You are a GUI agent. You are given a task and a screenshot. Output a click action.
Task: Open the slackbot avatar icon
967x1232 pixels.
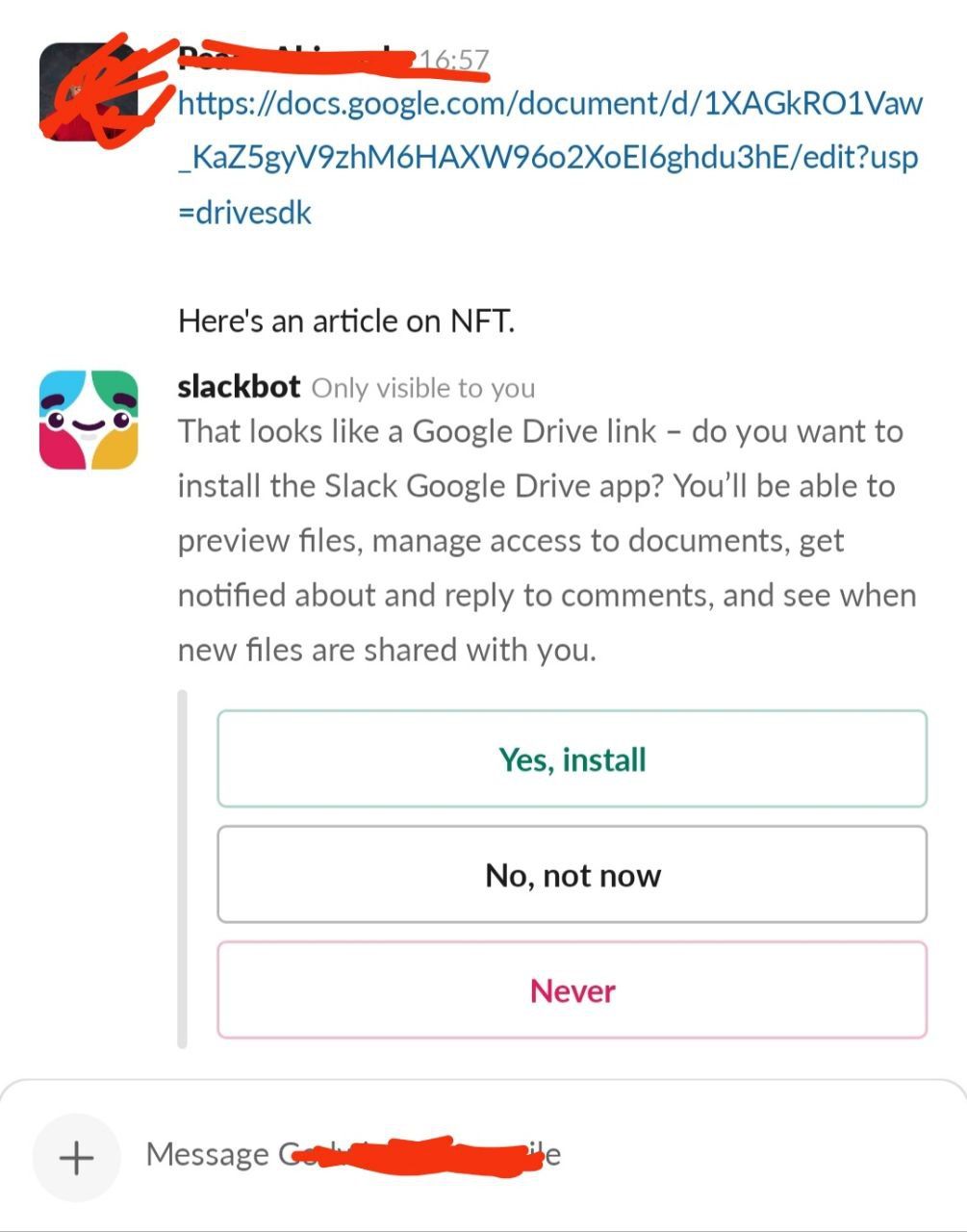(89, 420)
